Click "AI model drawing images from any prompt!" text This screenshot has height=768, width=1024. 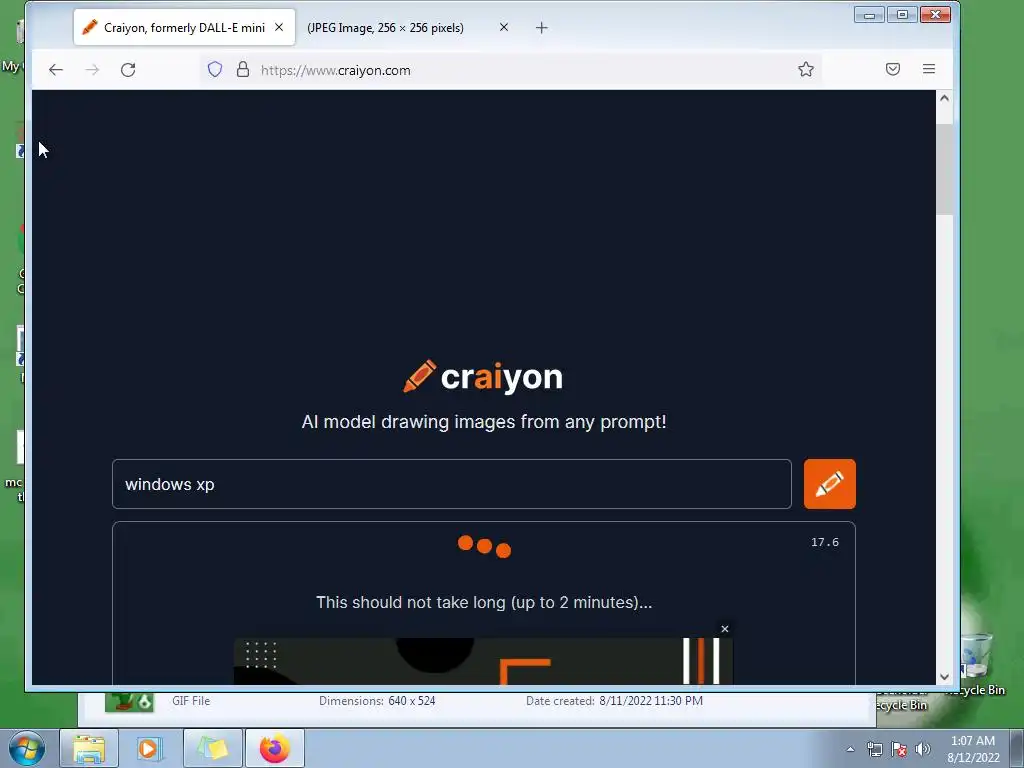tap(484, 422)
